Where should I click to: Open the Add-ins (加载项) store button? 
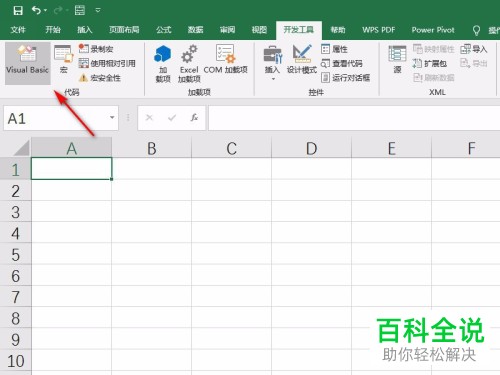[163, 64]
